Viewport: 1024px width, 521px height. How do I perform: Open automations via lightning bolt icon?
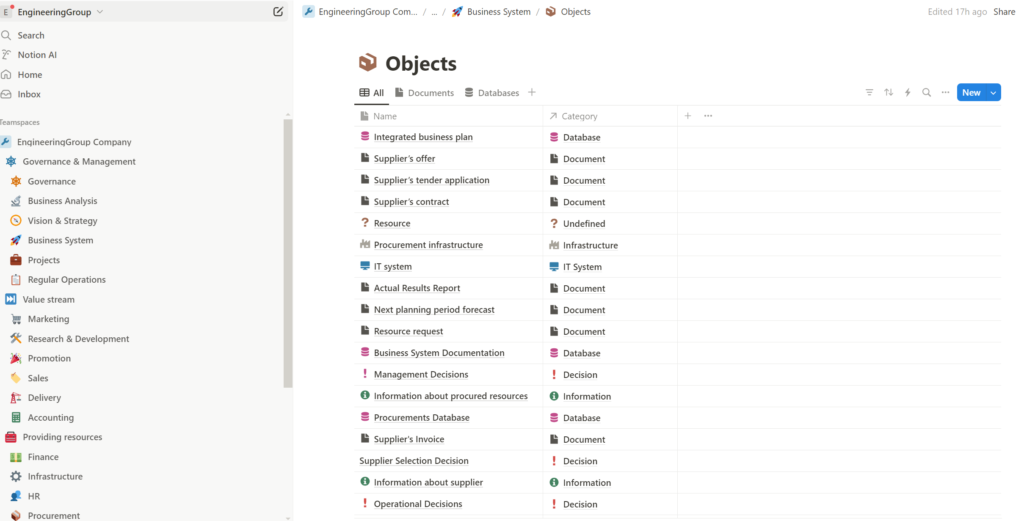point(908,93)
